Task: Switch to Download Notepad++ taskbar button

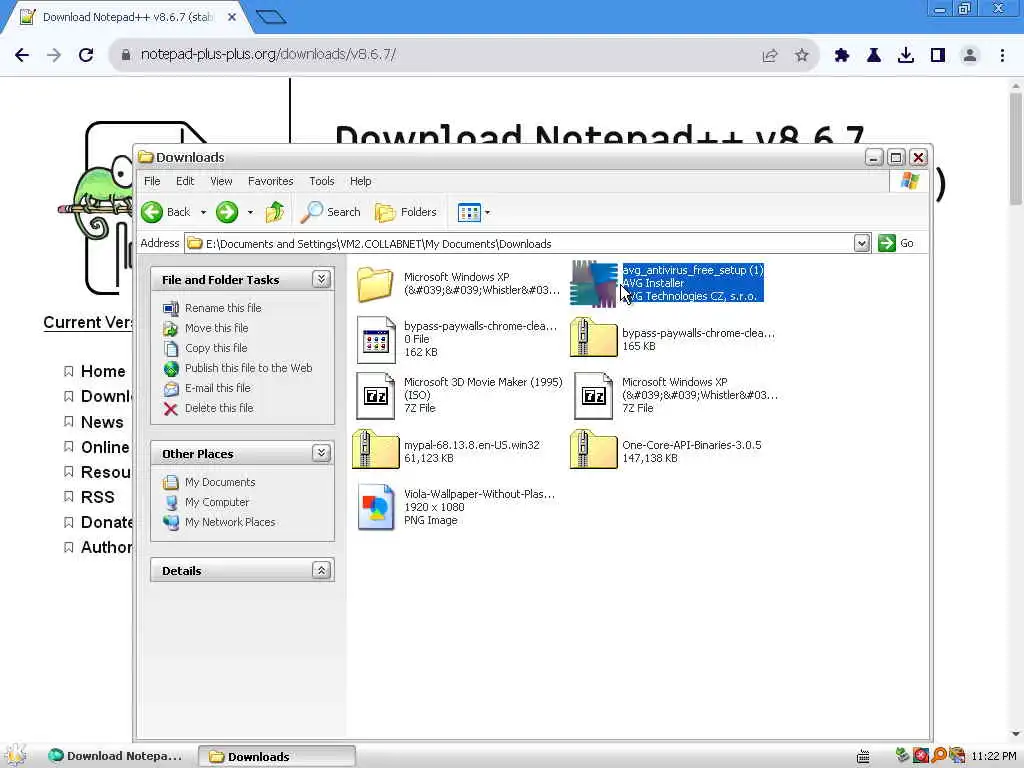Action: pyautogui.click(x=115, y=756)
